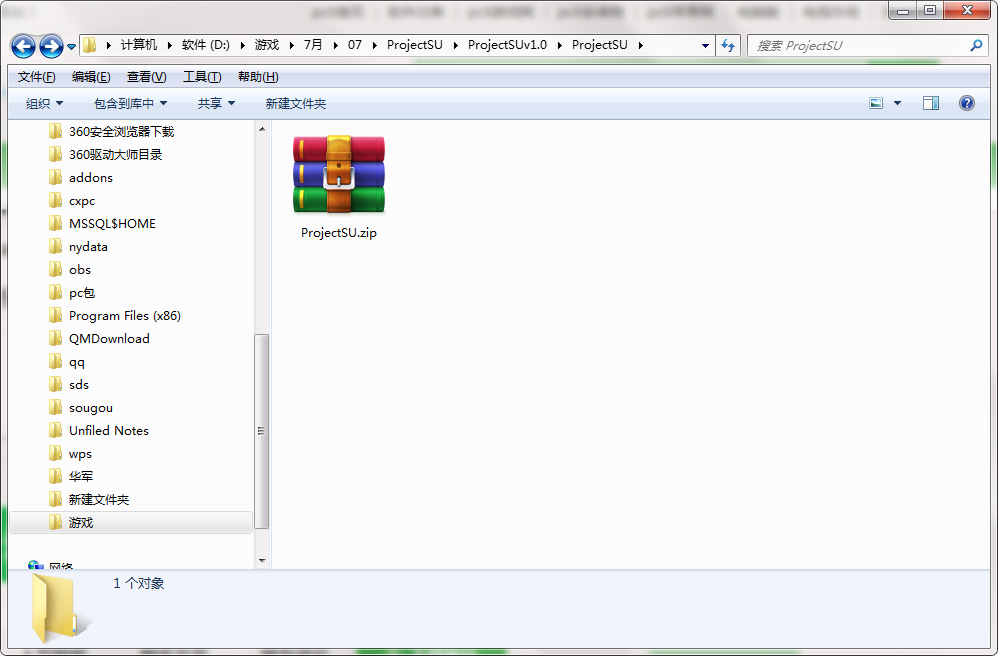Click the Unfiled Notes folder icon
998x656 pixels.
(55, 431)
